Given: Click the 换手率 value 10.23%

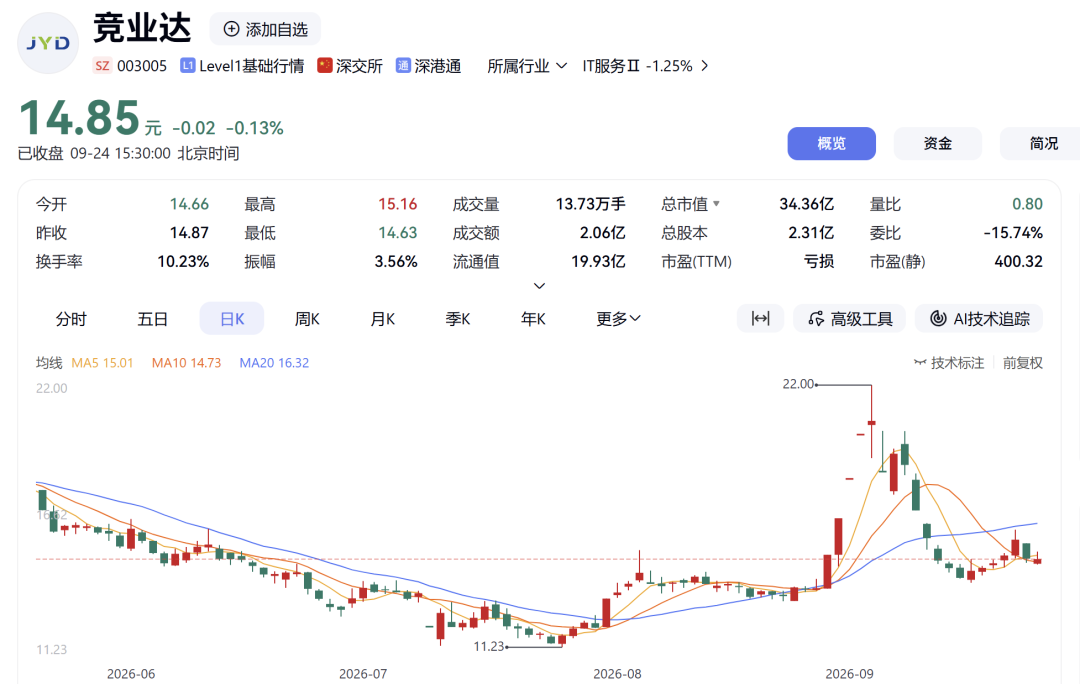Looking at the screenshot, I should click(x=183, y=262).
